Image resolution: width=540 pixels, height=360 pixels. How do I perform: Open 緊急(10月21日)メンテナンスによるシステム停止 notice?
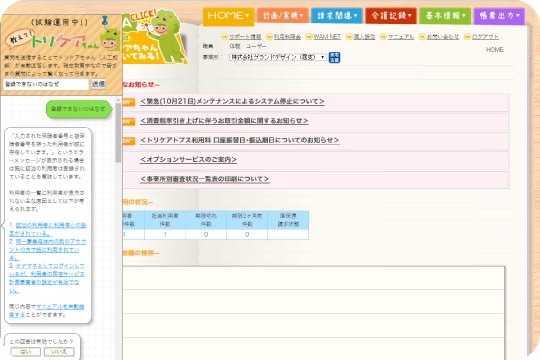pyautogui.click(x=232, y=102)
